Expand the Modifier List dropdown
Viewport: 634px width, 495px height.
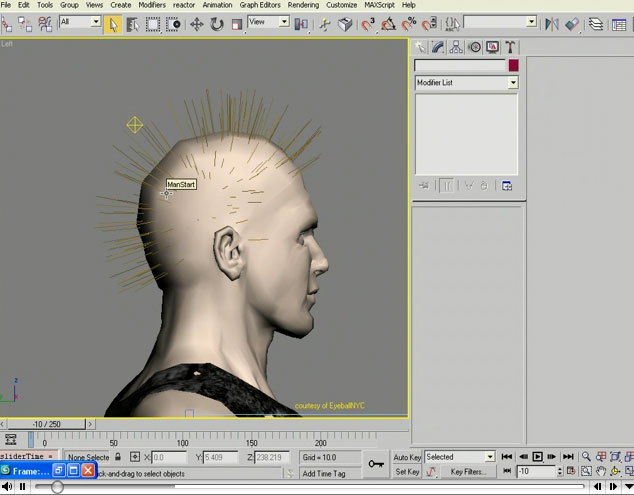pyautogui.click(x=513, y=83)
